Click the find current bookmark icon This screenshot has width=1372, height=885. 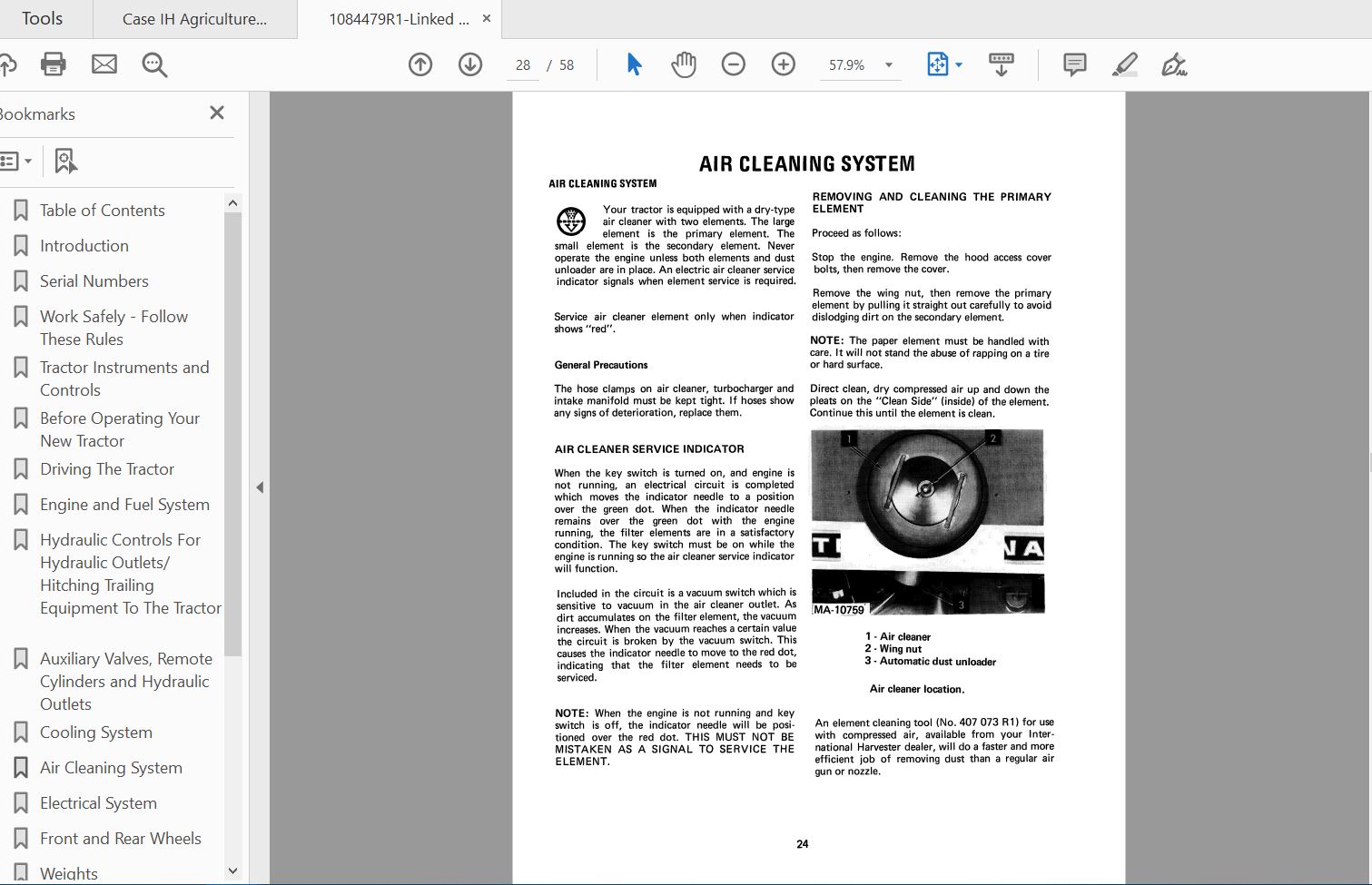(65, 160)
